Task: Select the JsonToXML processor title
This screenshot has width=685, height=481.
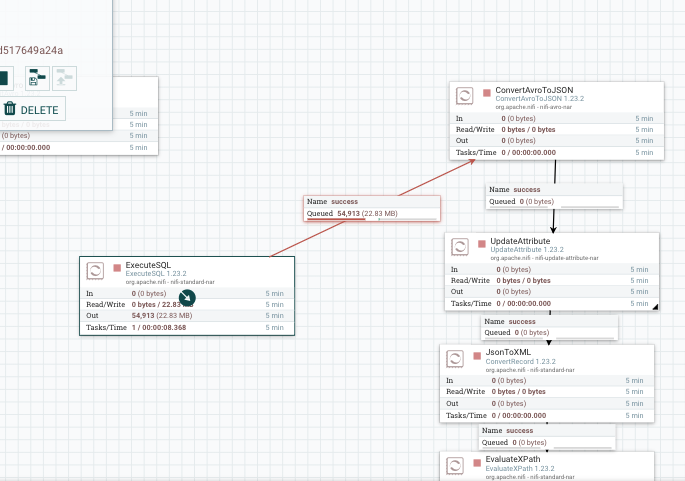Action: tap(508, 352)
